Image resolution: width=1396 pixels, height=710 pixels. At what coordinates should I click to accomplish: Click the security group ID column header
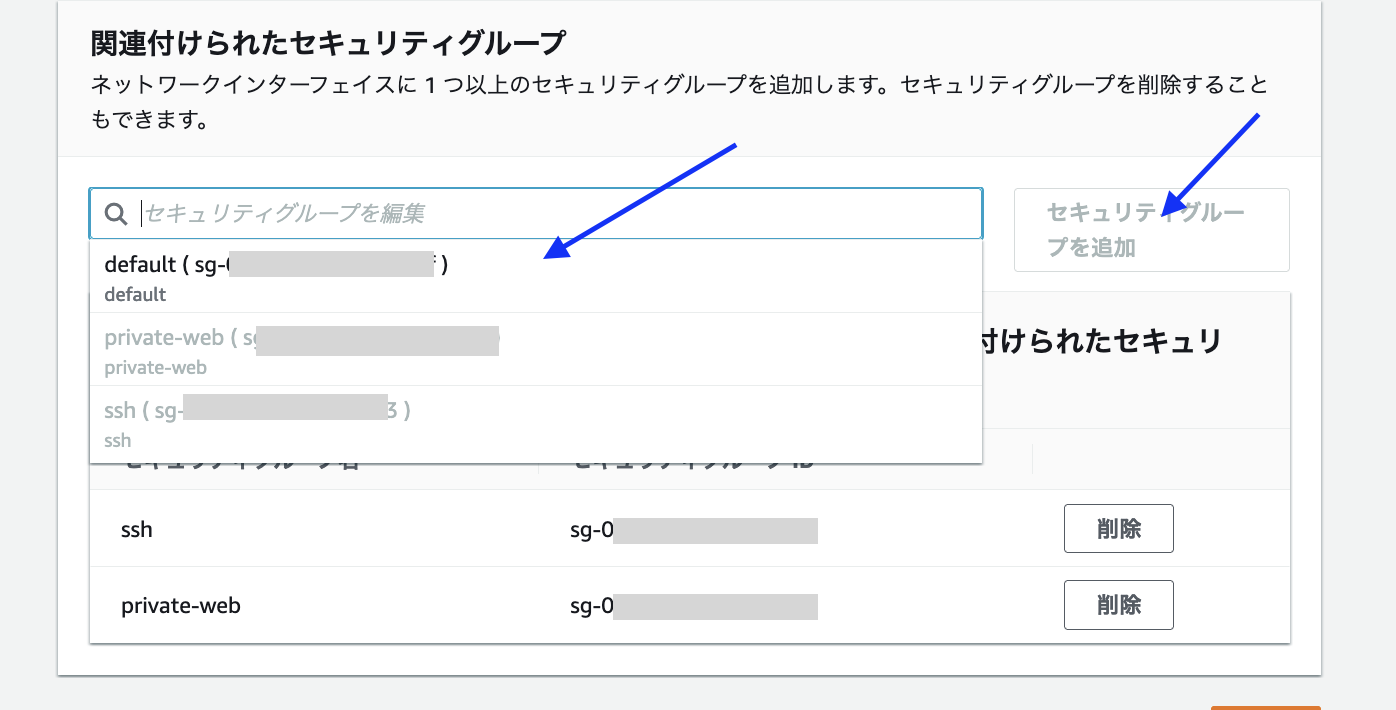click(690, 464)
